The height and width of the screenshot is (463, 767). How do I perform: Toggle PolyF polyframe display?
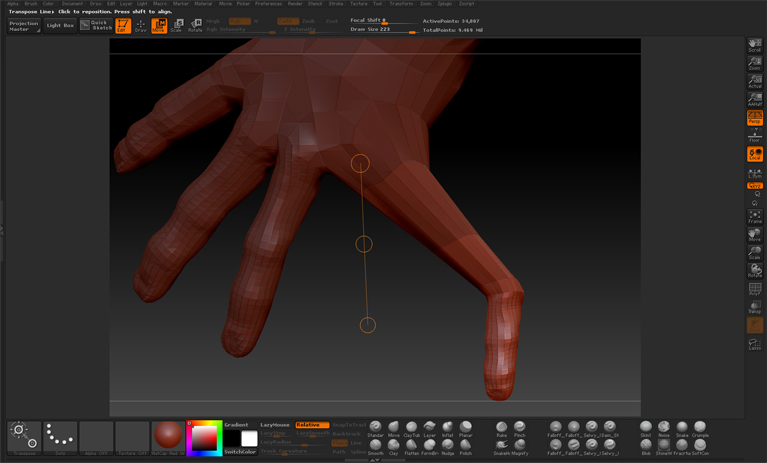[754, 288]
